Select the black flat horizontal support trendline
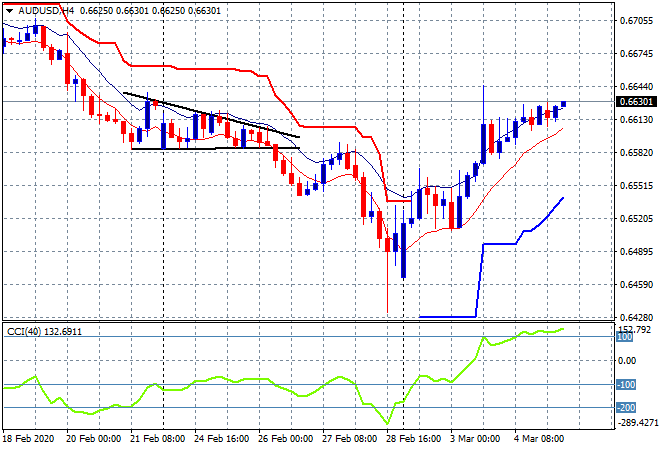The width and height of the screenshot is (660, 450). click(215, 148)
